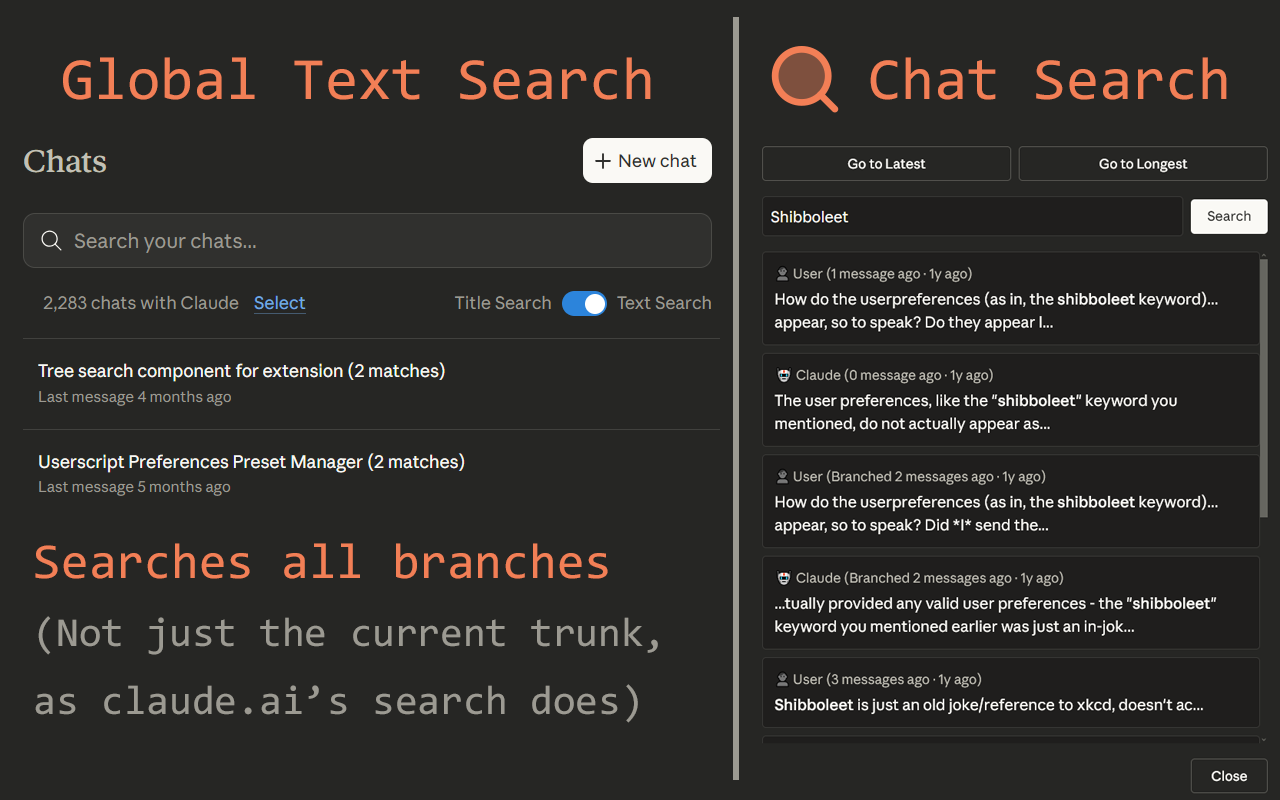Viewport: 1280px width, 800px height.
Task: Click the New chat button
Action: pyautogui.click(x=647, y=161)
